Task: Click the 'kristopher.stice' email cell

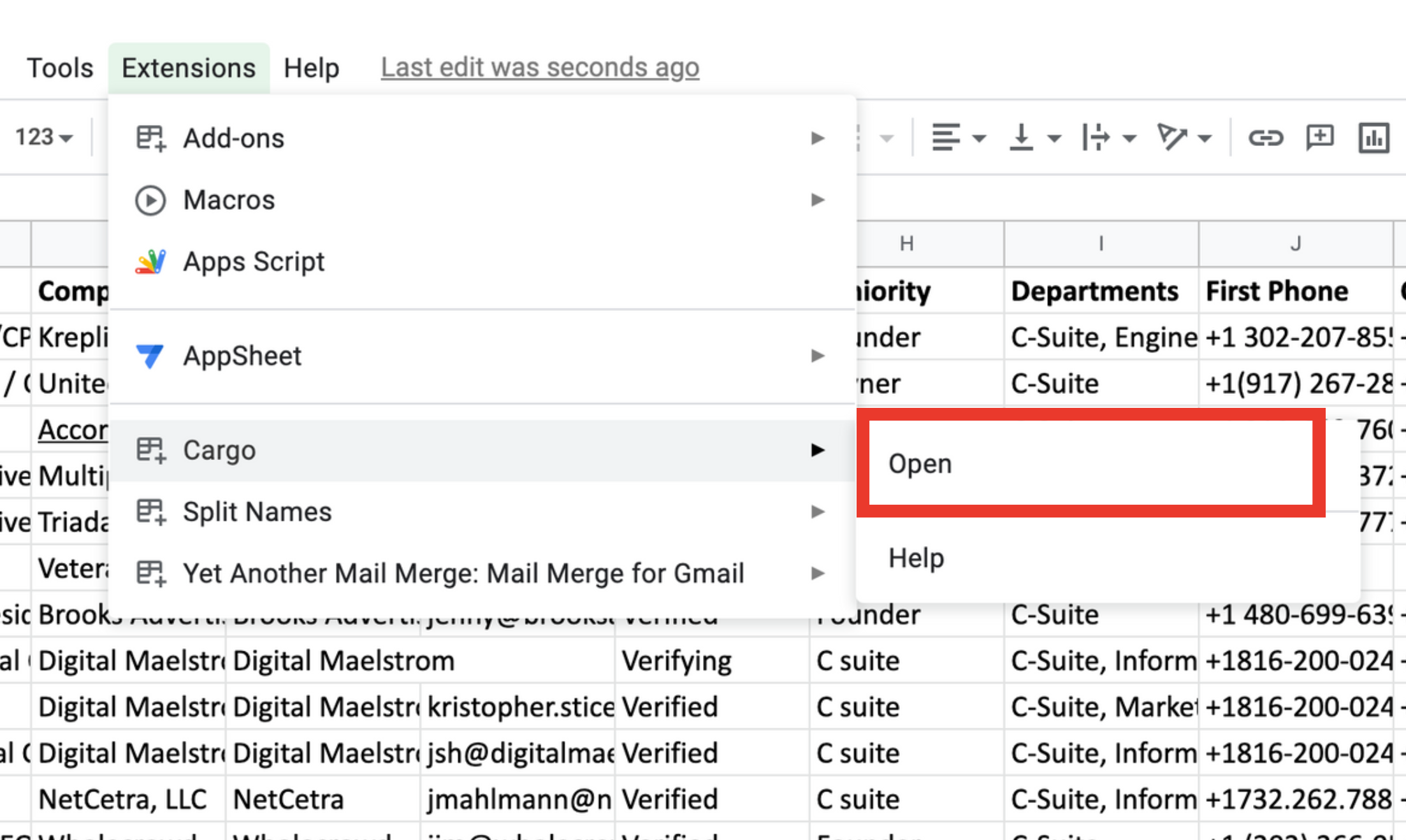Action: pyautogui.click(x=518, y=707)
